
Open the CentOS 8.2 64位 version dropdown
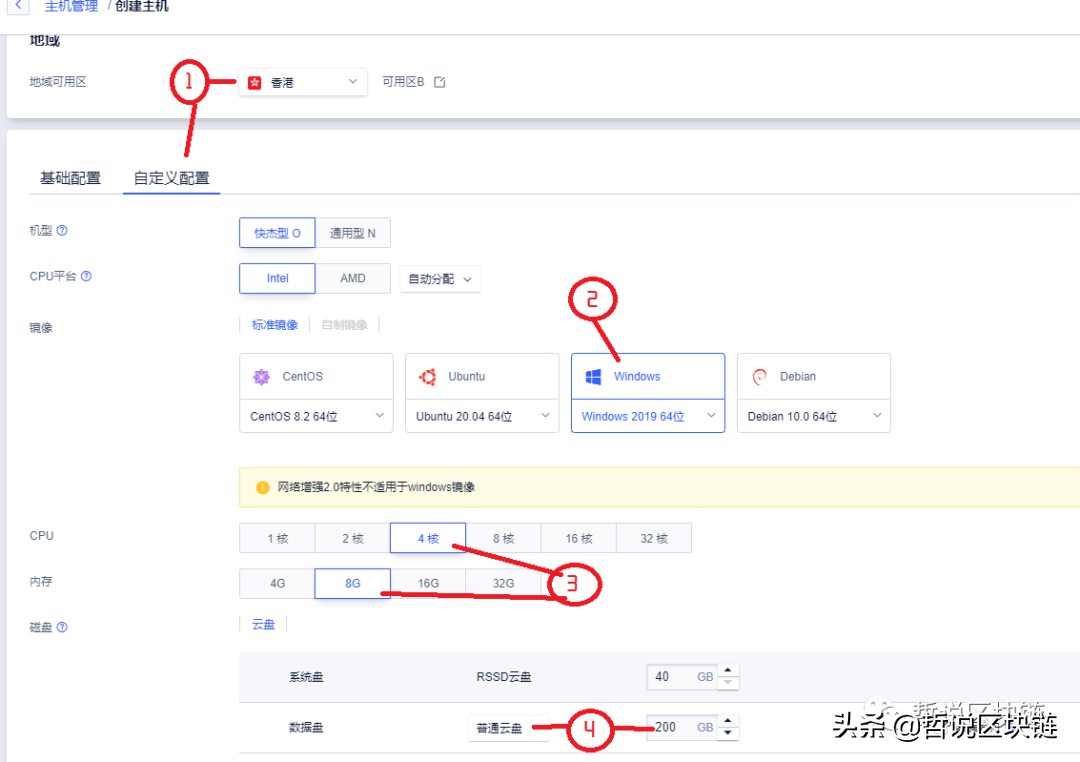click(x=316, y=416)
